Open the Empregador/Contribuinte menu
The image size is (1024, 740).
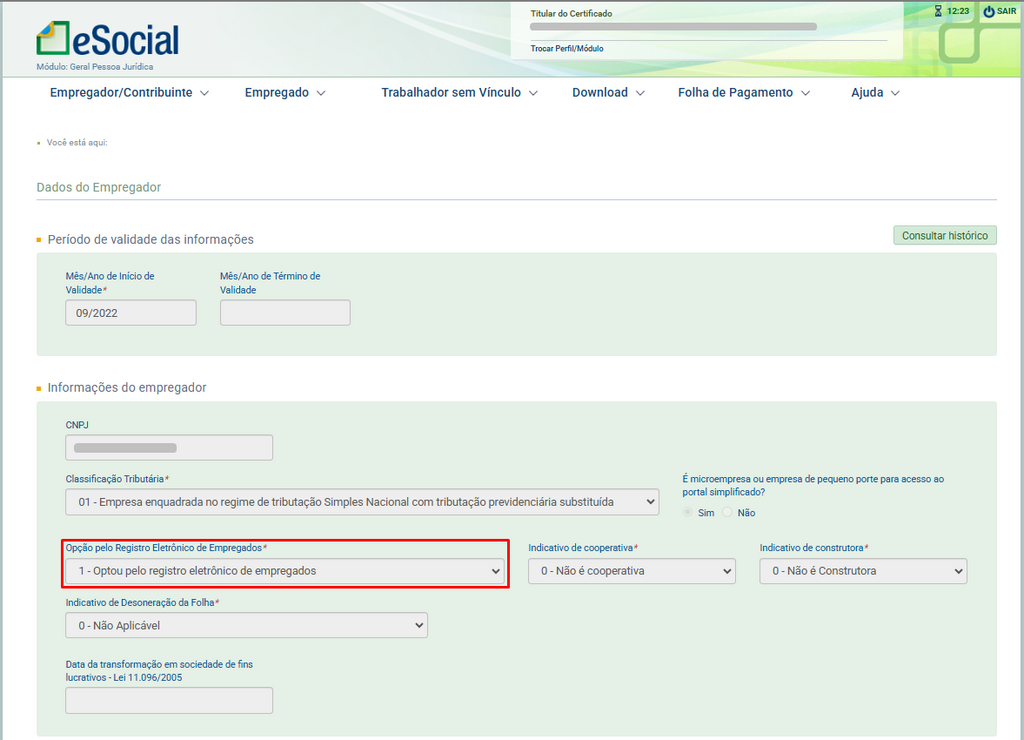[x=129, y=93]
